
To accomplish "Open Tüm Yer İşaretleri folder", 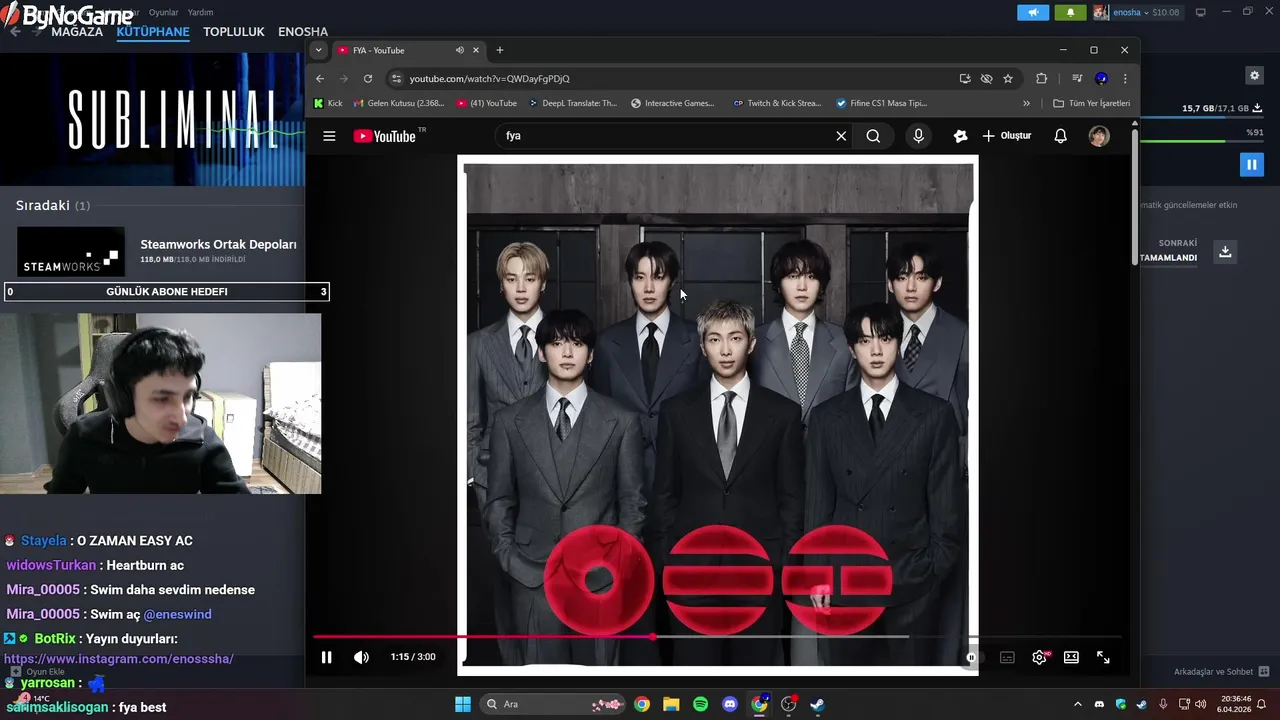I will 1091,103.
